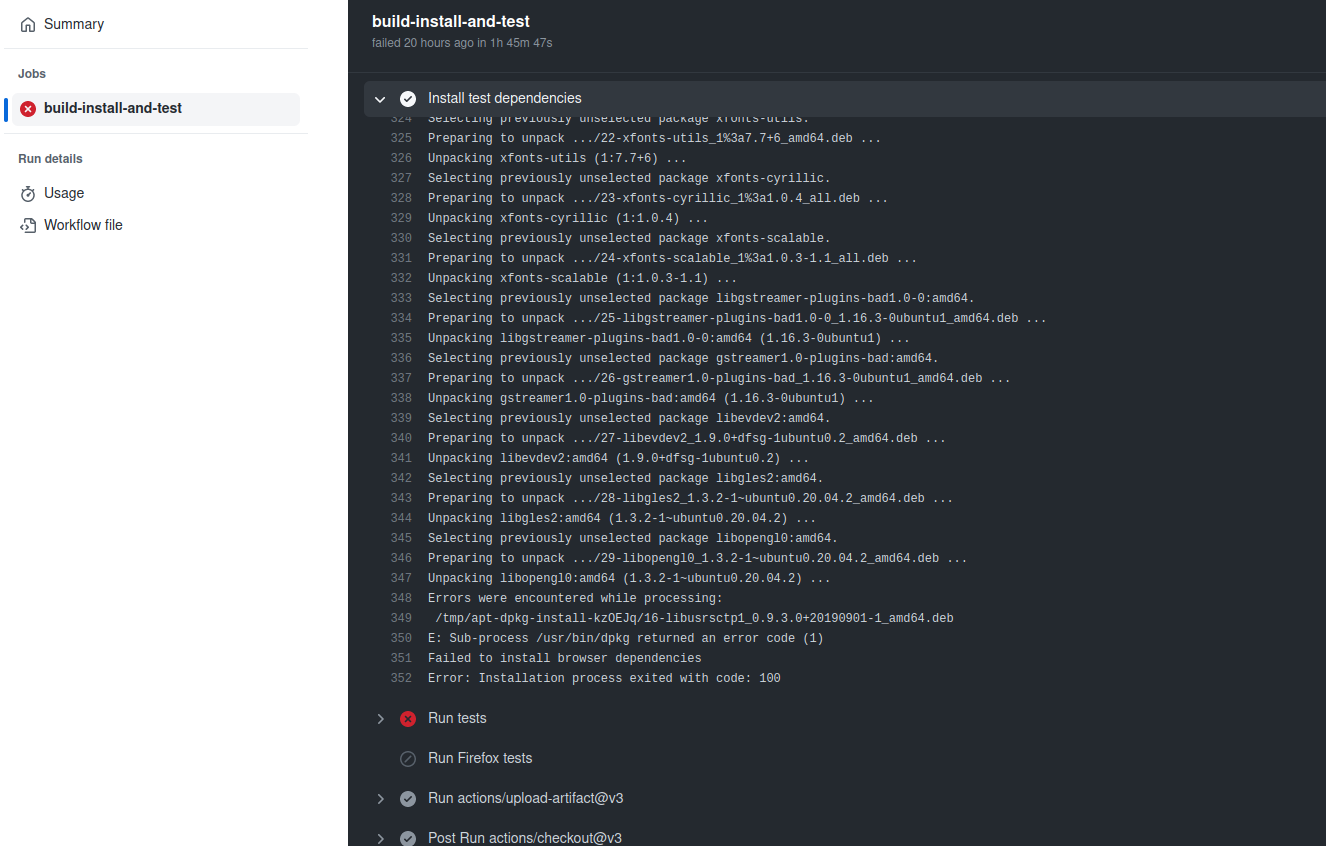Click log line number 341
1326x846 pixels.
point(401,458)
